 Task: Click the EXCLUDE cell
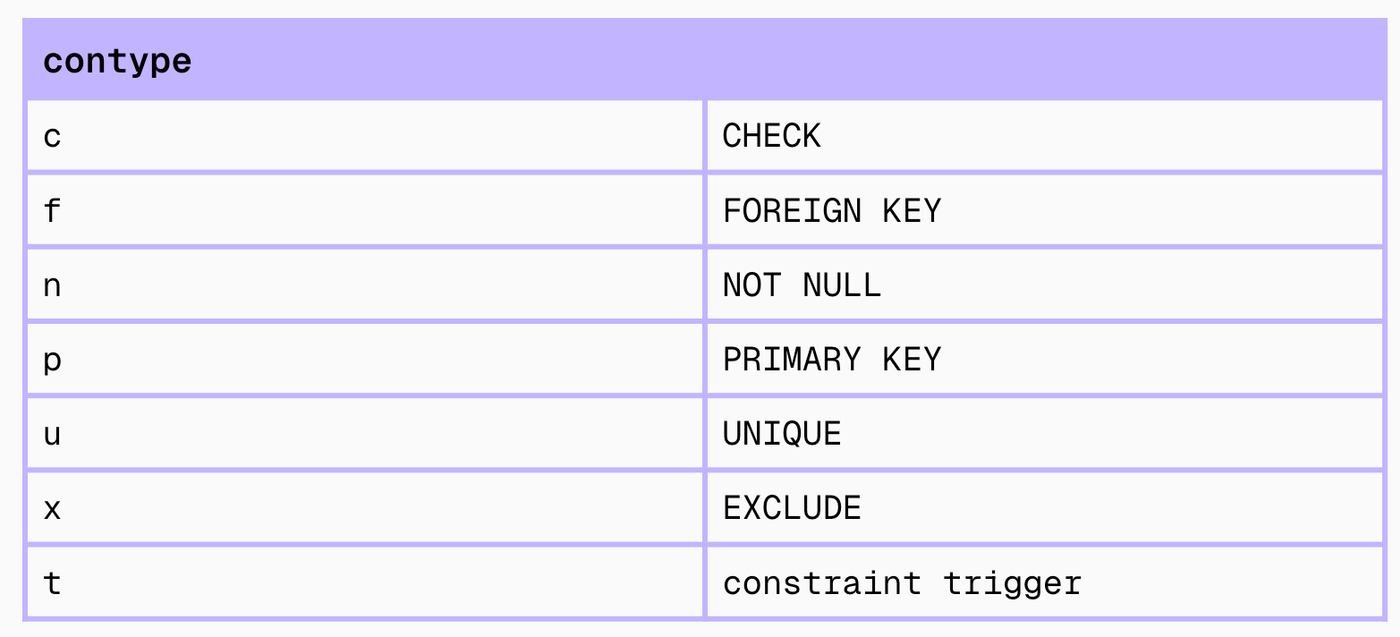tap(791, 508)
